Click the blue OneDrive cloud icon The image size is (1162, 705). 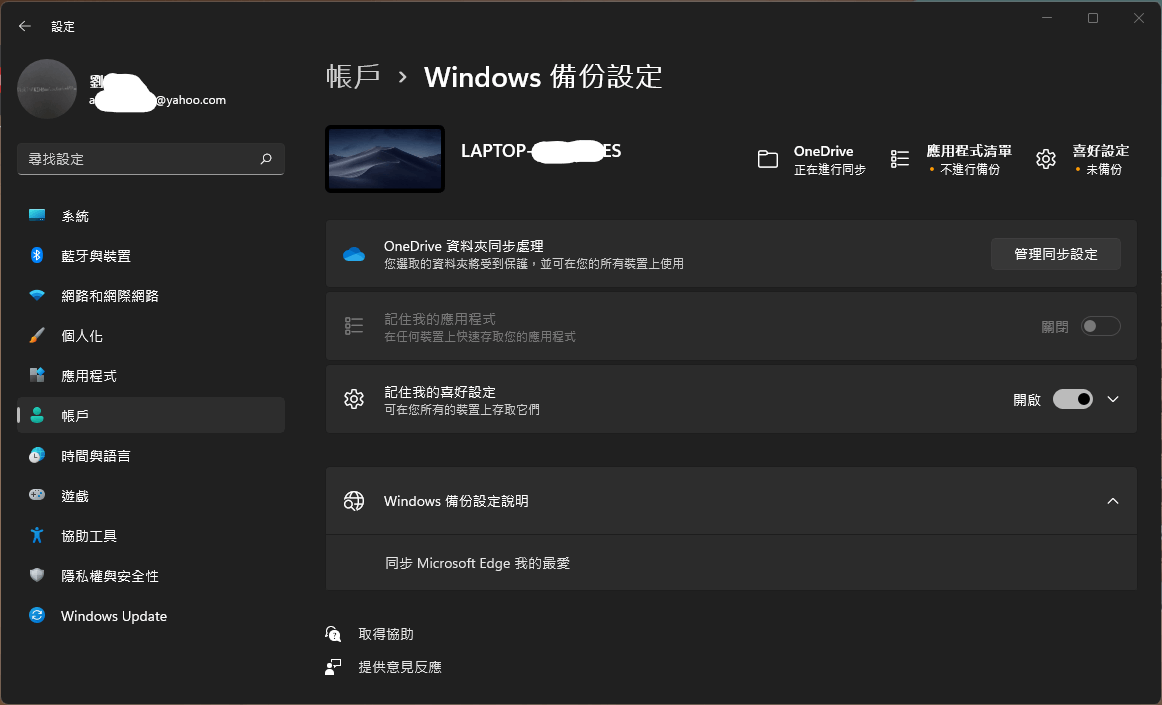tap(354, 254)
